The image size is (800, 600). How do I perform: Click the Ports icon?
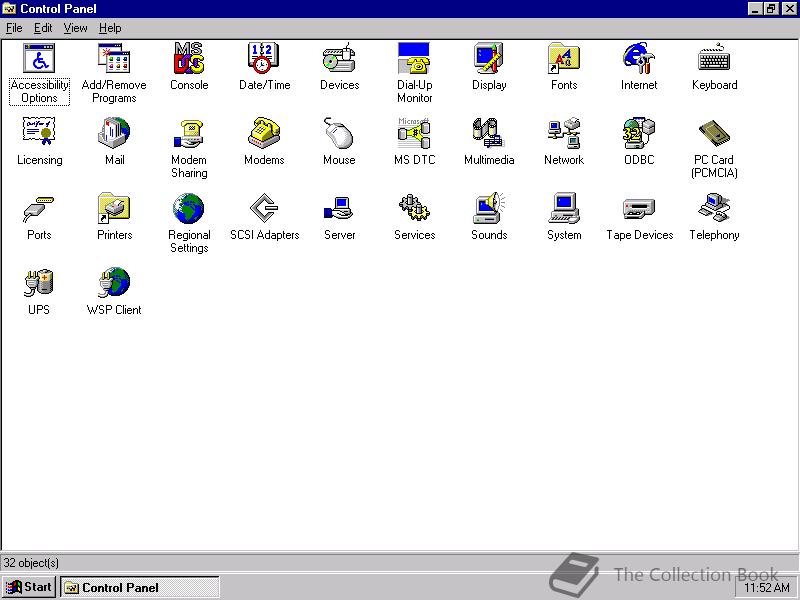[x=39, y=208]
